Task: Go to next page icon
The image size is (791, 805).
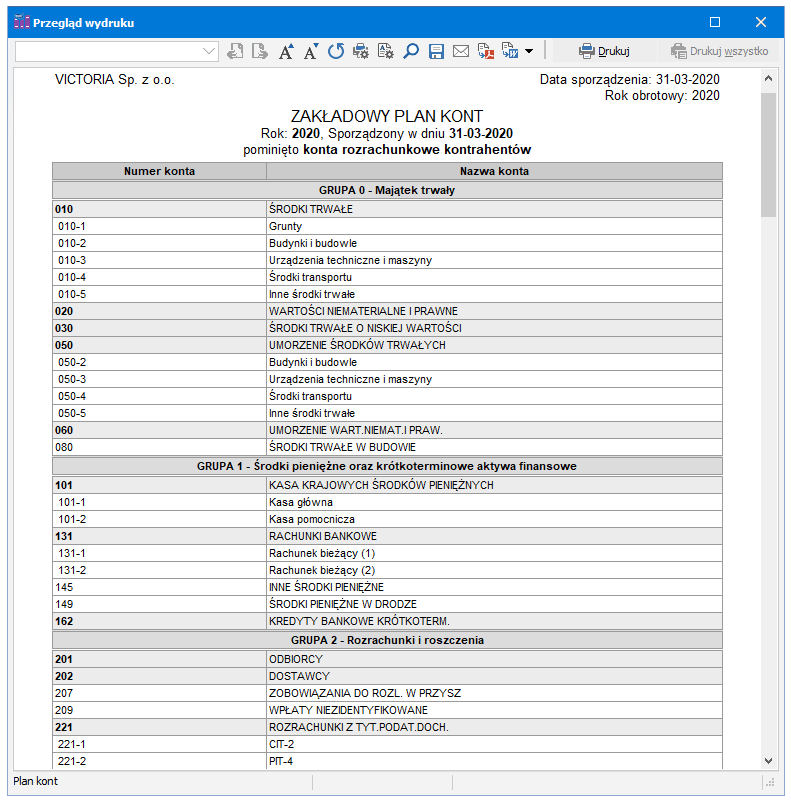Action: (260, 51)
